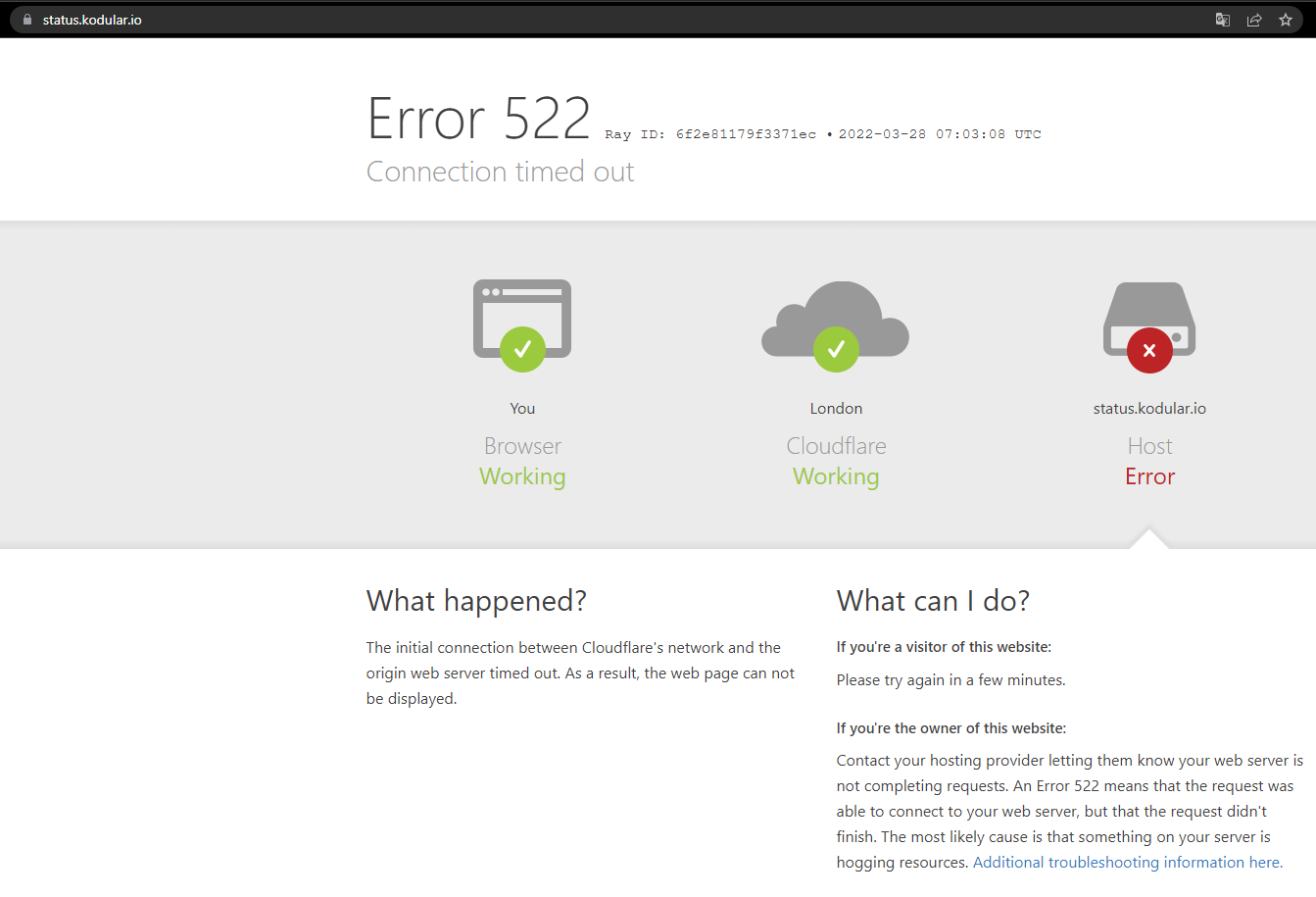Select the status.kodular.io address bar URL
The width and height of the screenshot is (1316, 897).
coord(92,20)
